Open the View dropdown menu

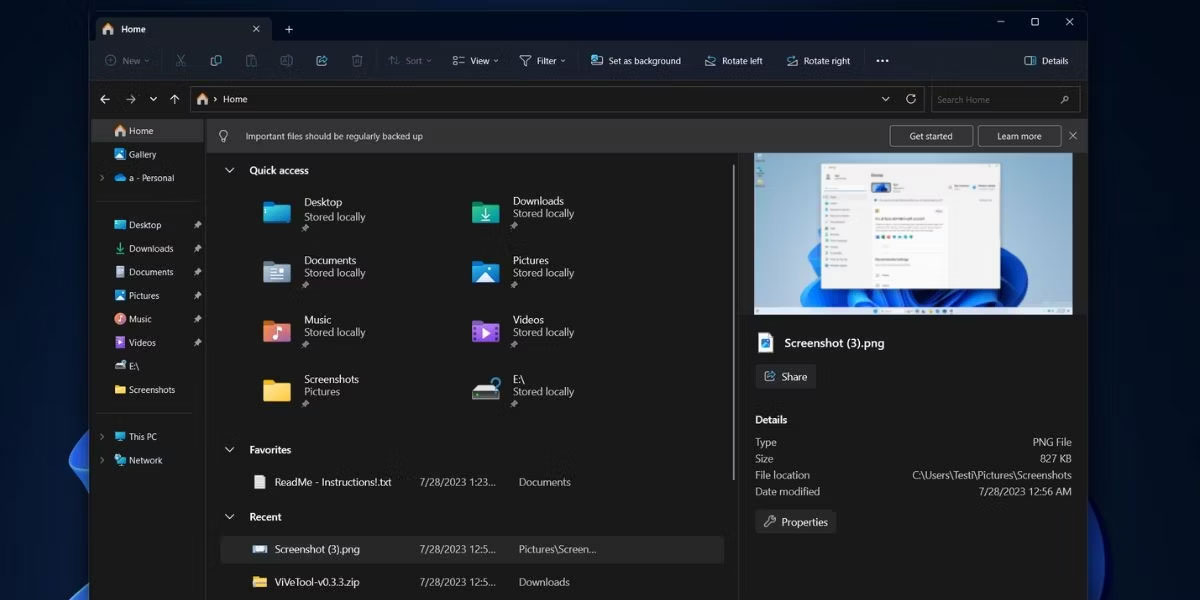tap(475, 61)
